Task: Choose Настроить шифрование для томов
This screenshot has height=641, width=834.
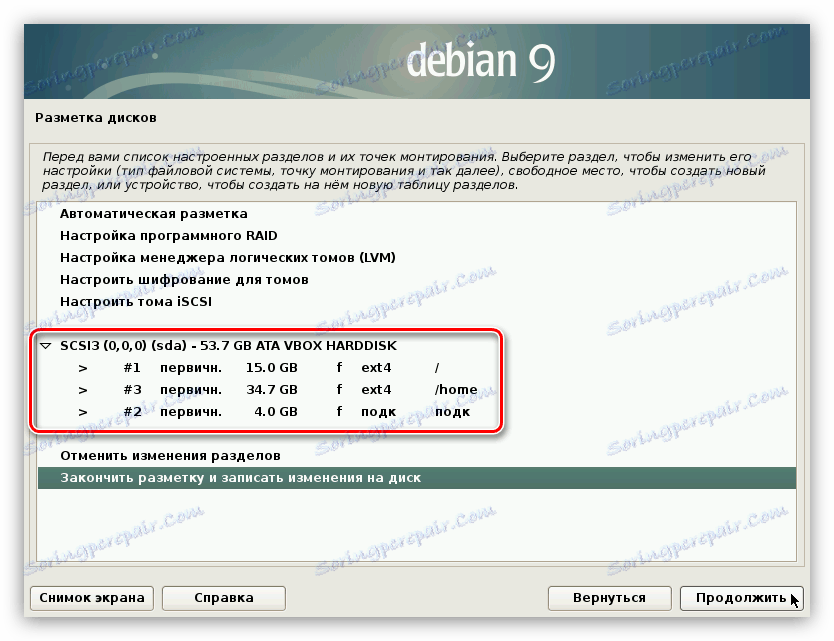Action: 184,280
